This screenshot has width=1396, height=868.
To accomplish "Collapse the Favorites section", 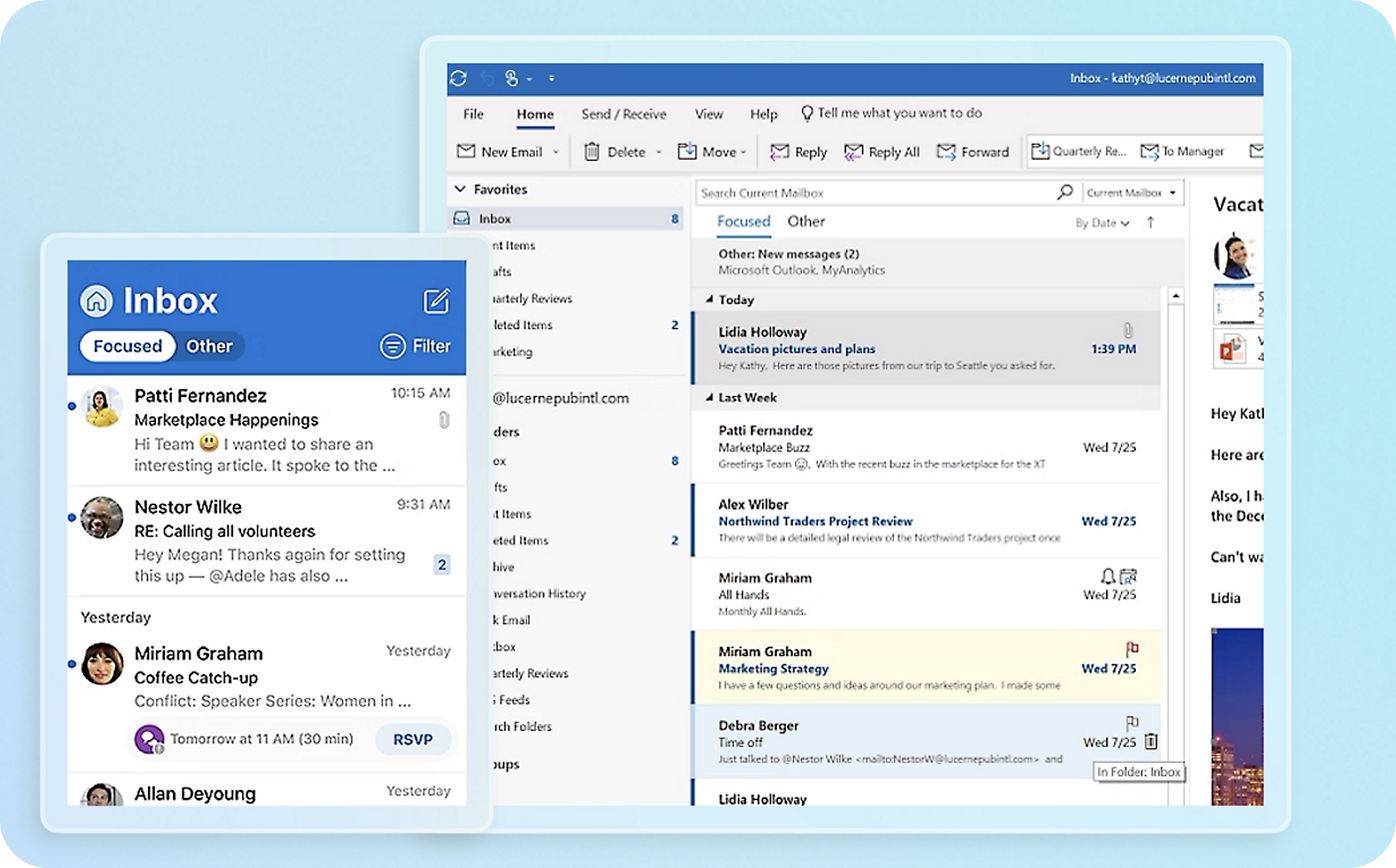I will pyautogui.click(x=460, y=189).
